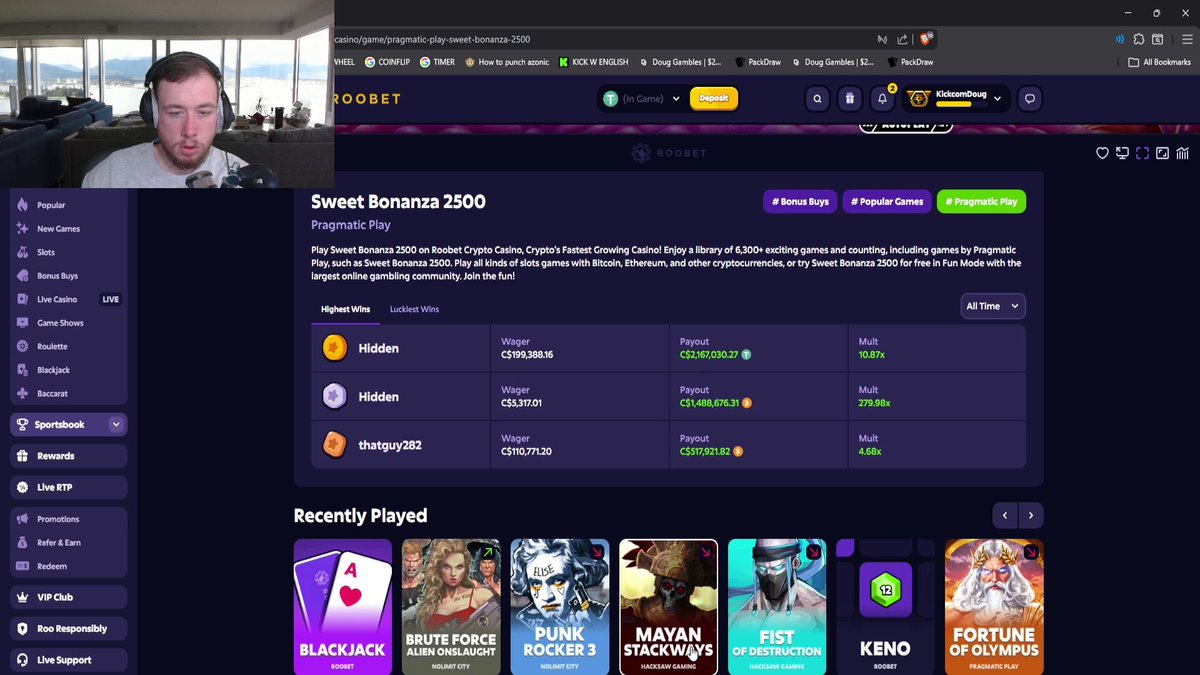Screen dimensions: 1200x675
Task: Open Roulette wheel icon in sidebar
Action: click(22, 346)
